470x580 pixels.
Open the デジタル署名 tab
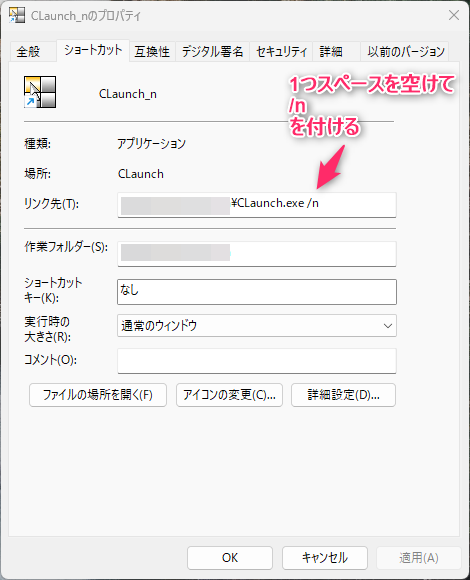[x=212, y=51]
